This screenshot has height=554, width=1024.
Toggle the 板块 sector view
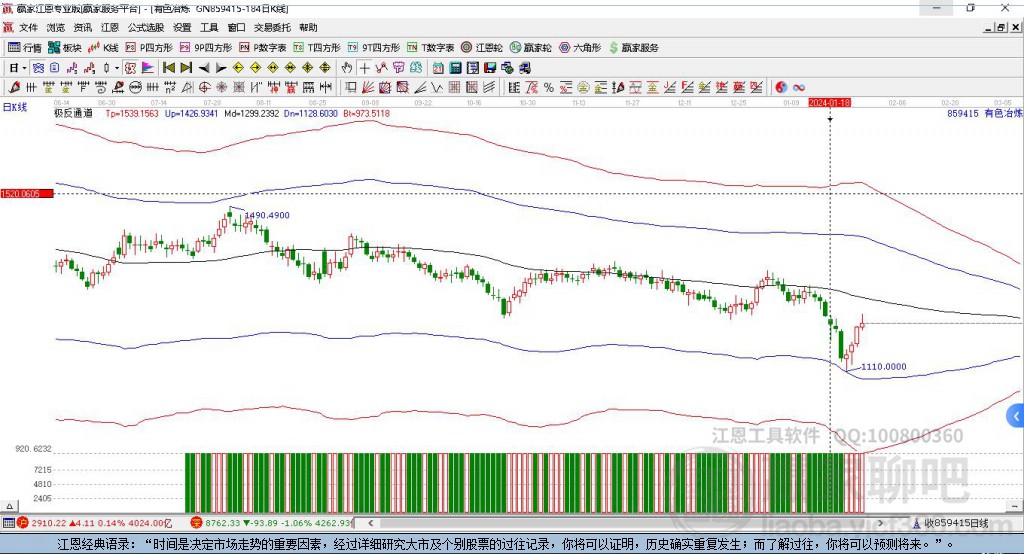coord(65,48)
